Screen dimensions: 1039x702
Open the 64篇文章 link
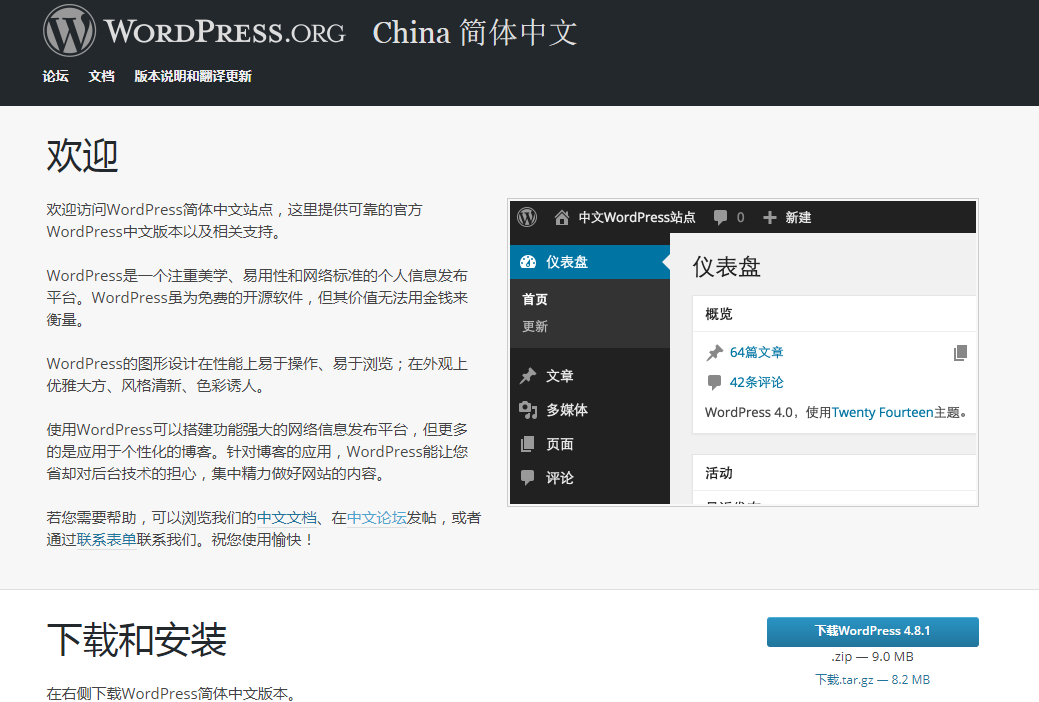pyautogui.click(x=757, y=353)
